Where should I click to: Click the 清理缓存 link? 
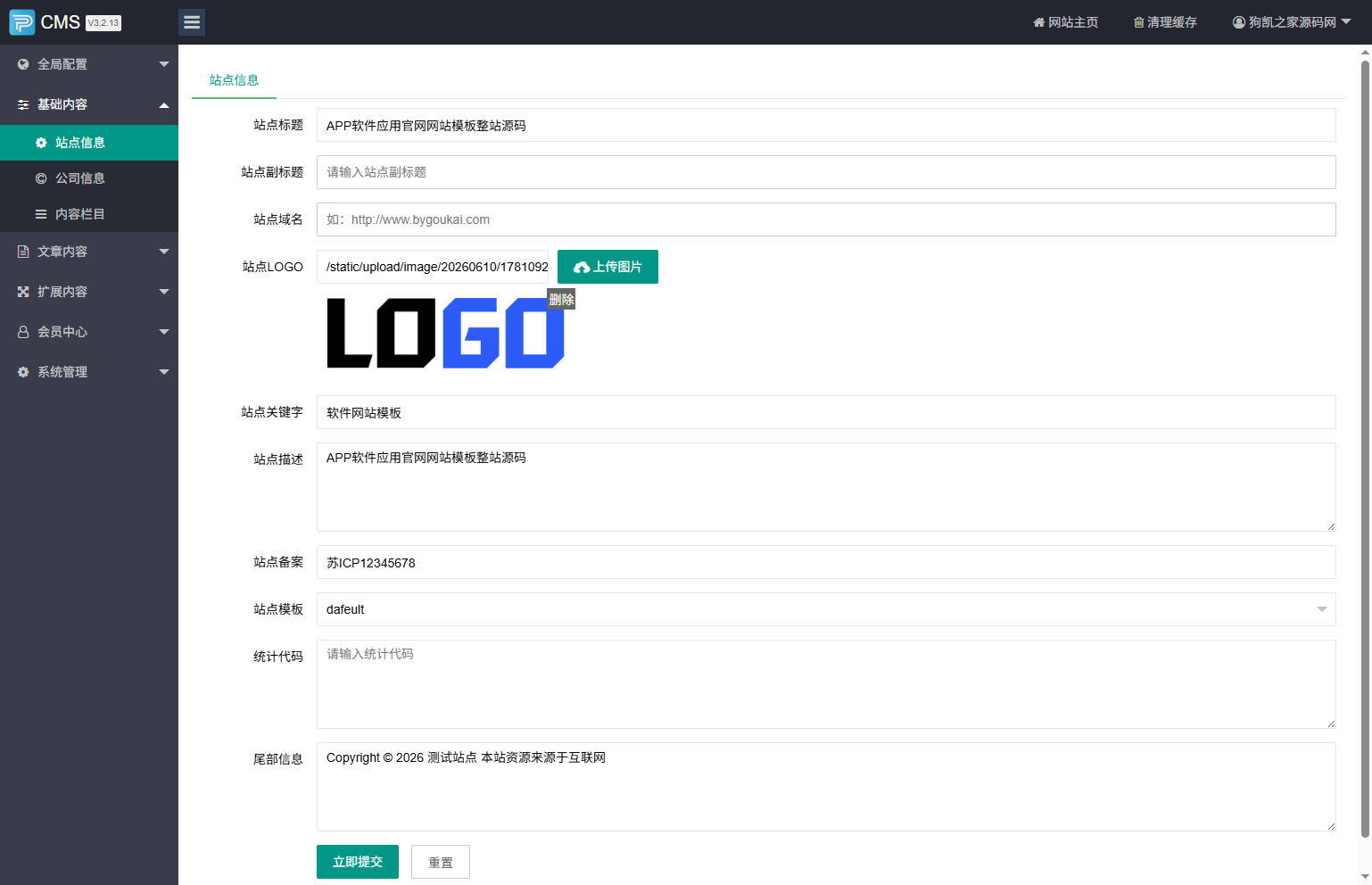1165,22
